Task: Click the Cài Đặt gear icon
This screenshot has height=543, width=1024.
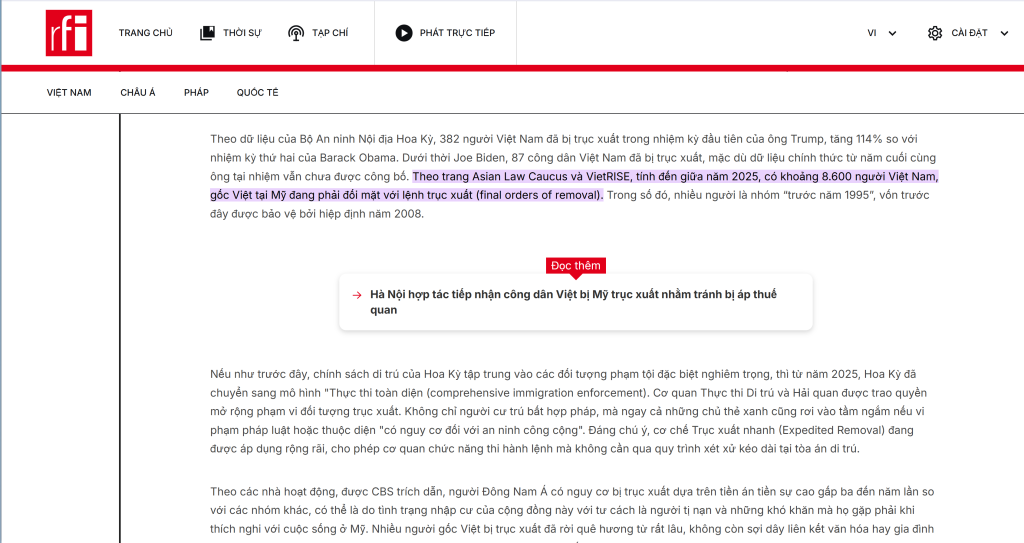Action: (935, 33)
